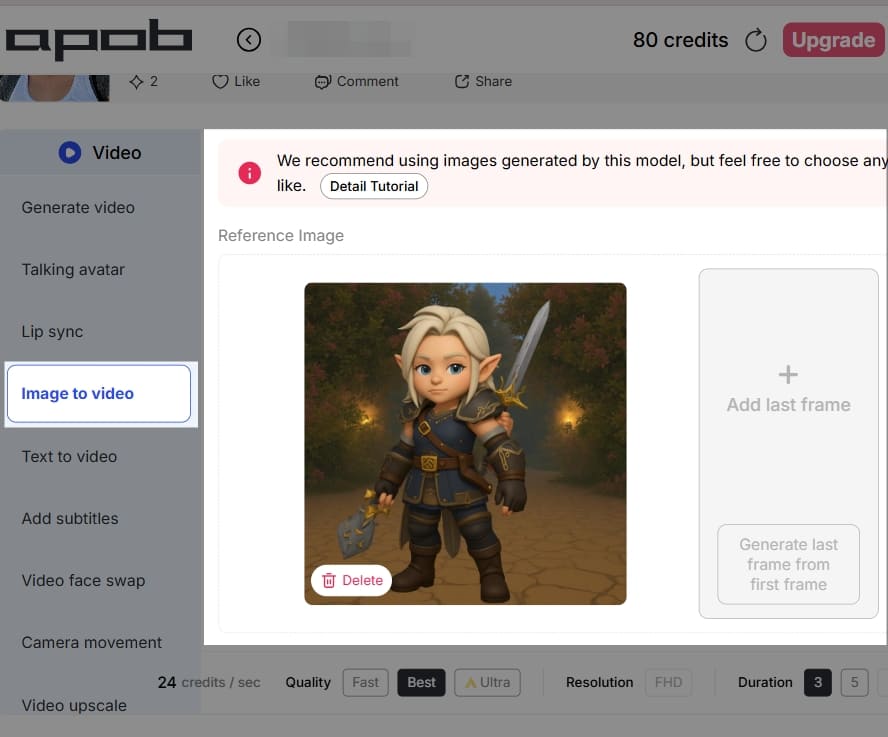Open the Detail Tutorial
The width and height of the screenshot is (888, 737).
pyautogui.click(x=373, y=186)
